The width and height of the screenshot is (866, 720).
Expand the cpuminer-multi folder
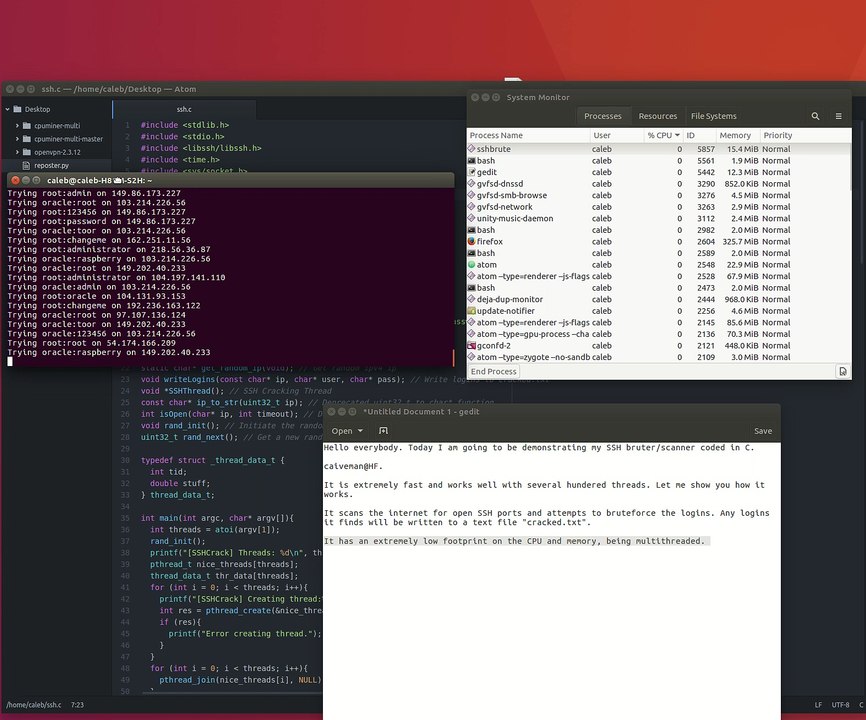point(17,125)
